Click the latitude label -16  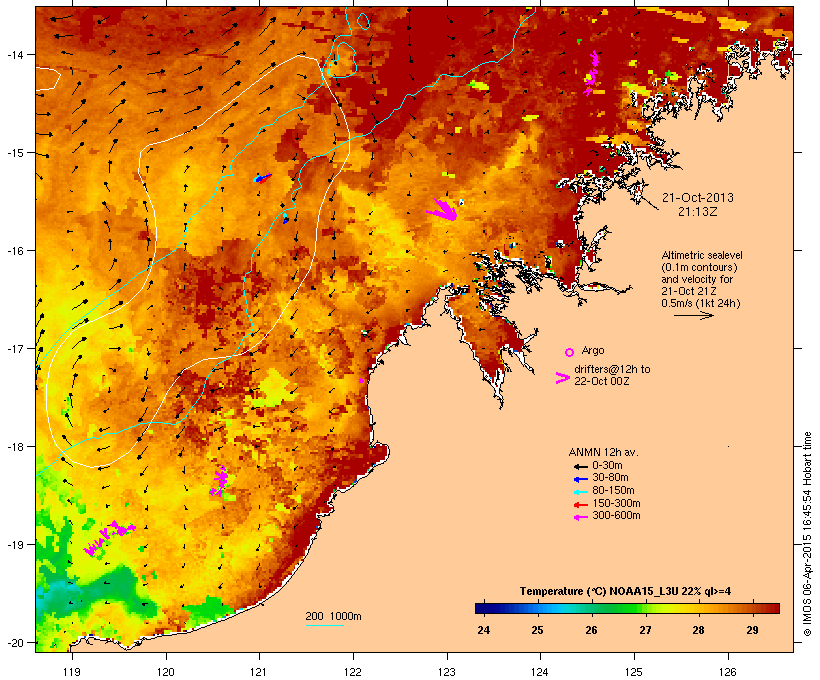point(14,251)
